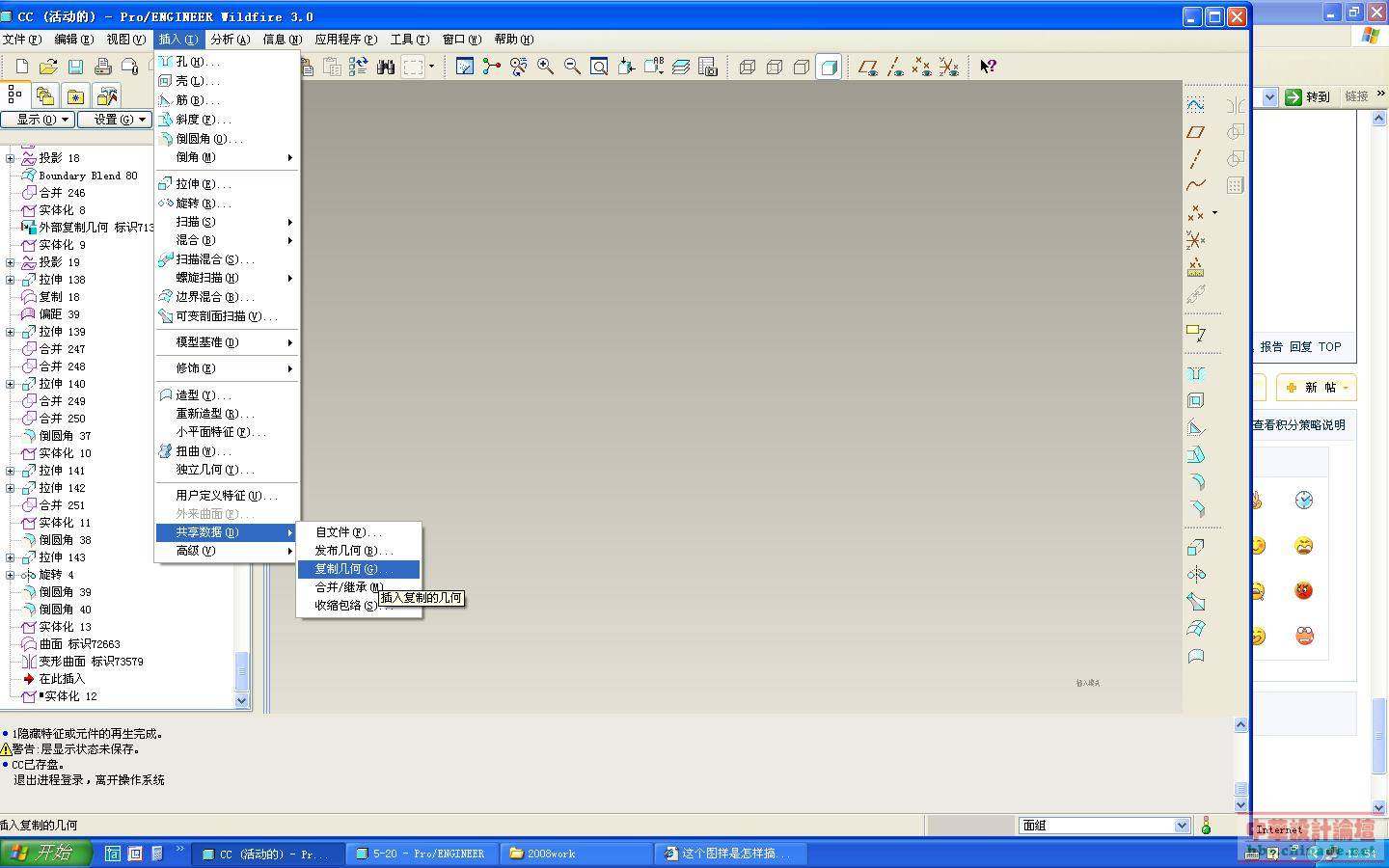Click the Datum Axis tool icon
Viewport: 1389px width, 868px height.
click(1196, 158)
